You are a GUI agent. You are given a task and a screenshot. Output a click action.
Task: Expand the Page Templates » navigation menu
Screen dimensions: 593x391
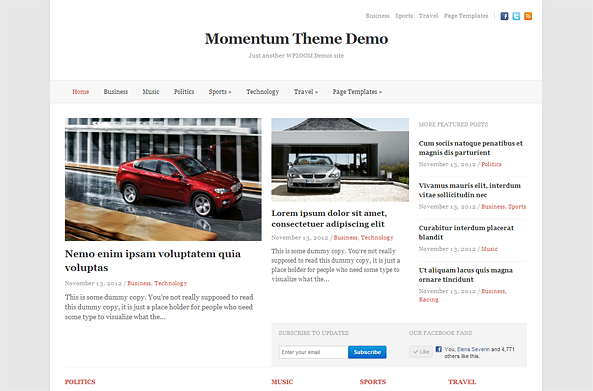(x=357, y=92)
